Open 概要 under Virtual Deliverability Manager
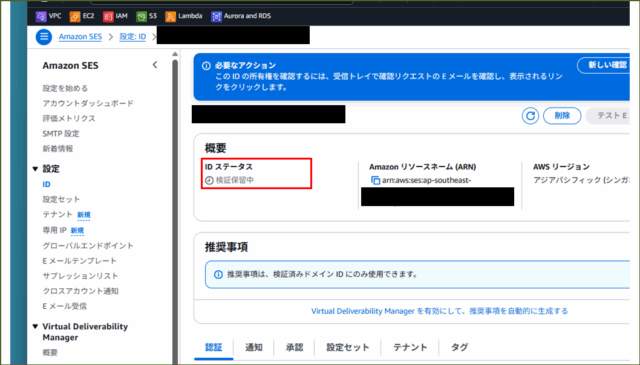The height and width of the screenshot is (365, 640). click(x=50, y=352)
